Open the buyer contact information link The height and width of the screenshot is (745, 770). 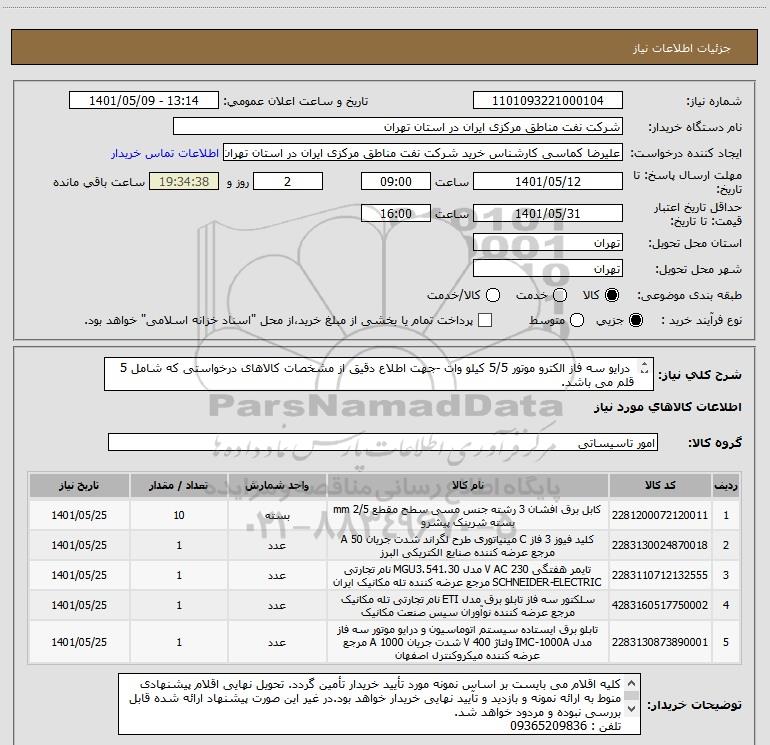[165, 153]
